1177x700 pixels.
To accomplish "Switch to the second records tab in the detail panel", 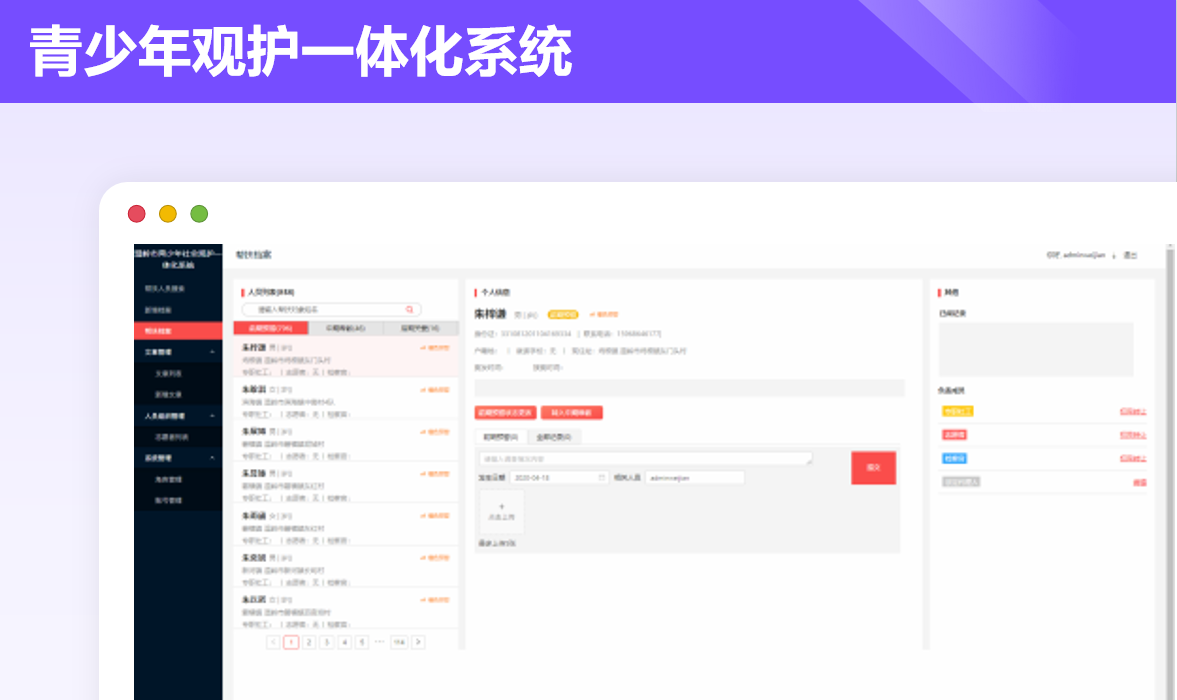I will [554, 437].
